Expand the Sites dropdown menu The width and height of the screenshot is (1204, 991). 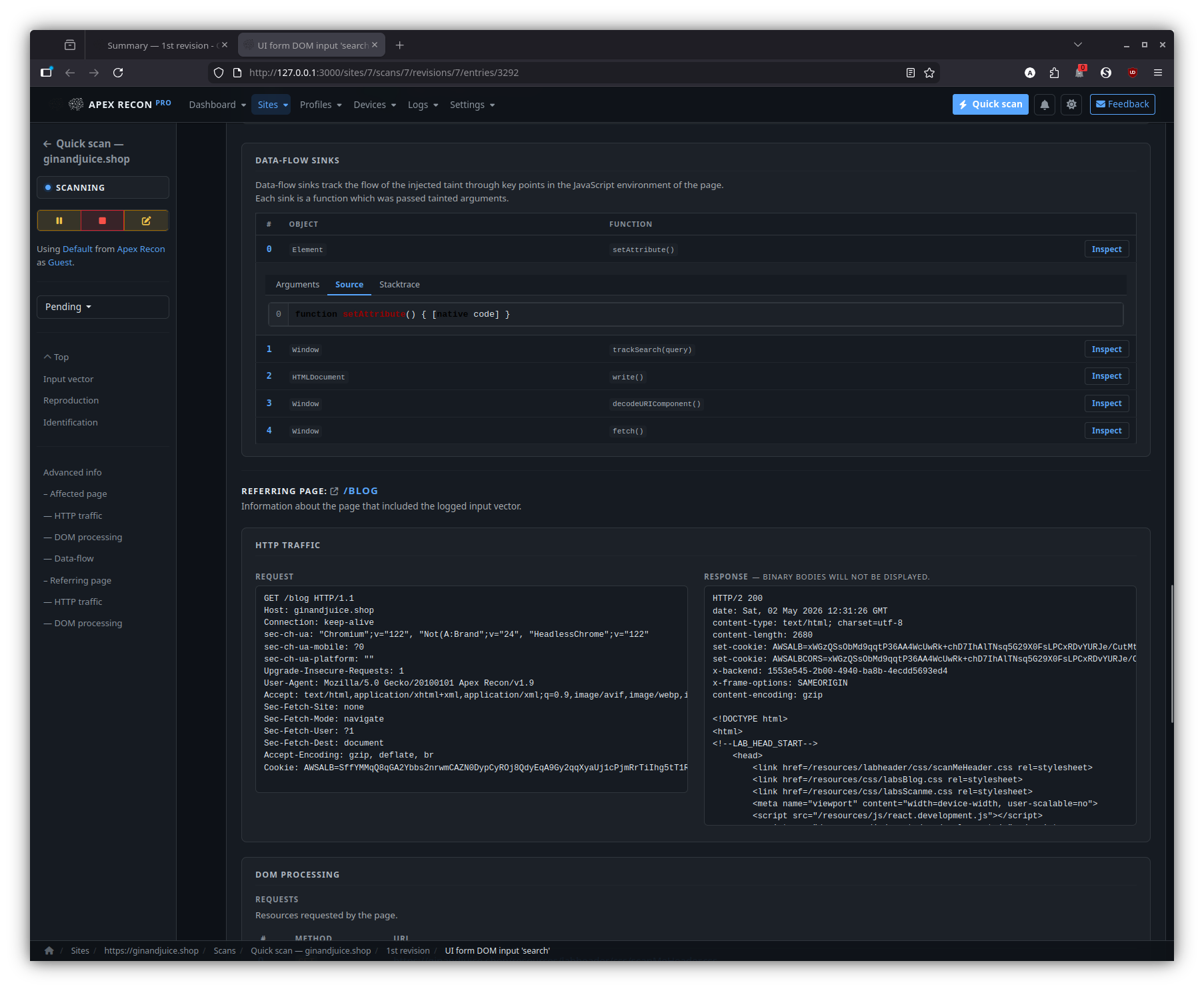pos(273,105)
